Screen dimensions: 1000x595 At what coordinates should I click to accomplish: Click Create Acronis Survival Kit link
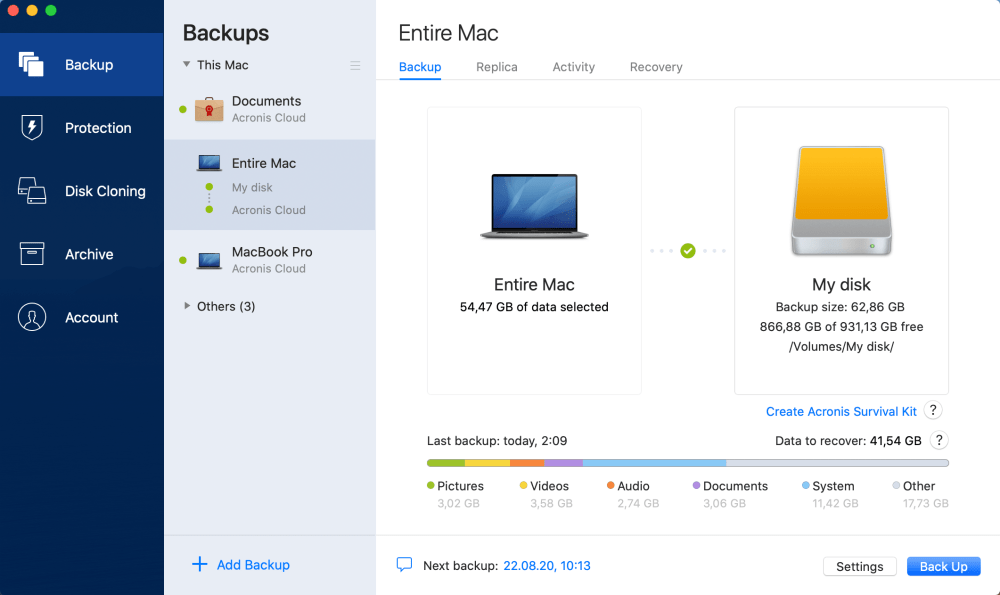click(x=841, y=411)
